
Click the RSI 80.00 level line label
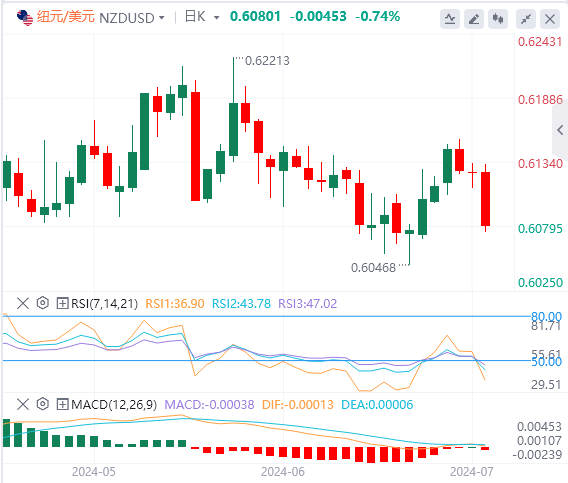[546, 317]
